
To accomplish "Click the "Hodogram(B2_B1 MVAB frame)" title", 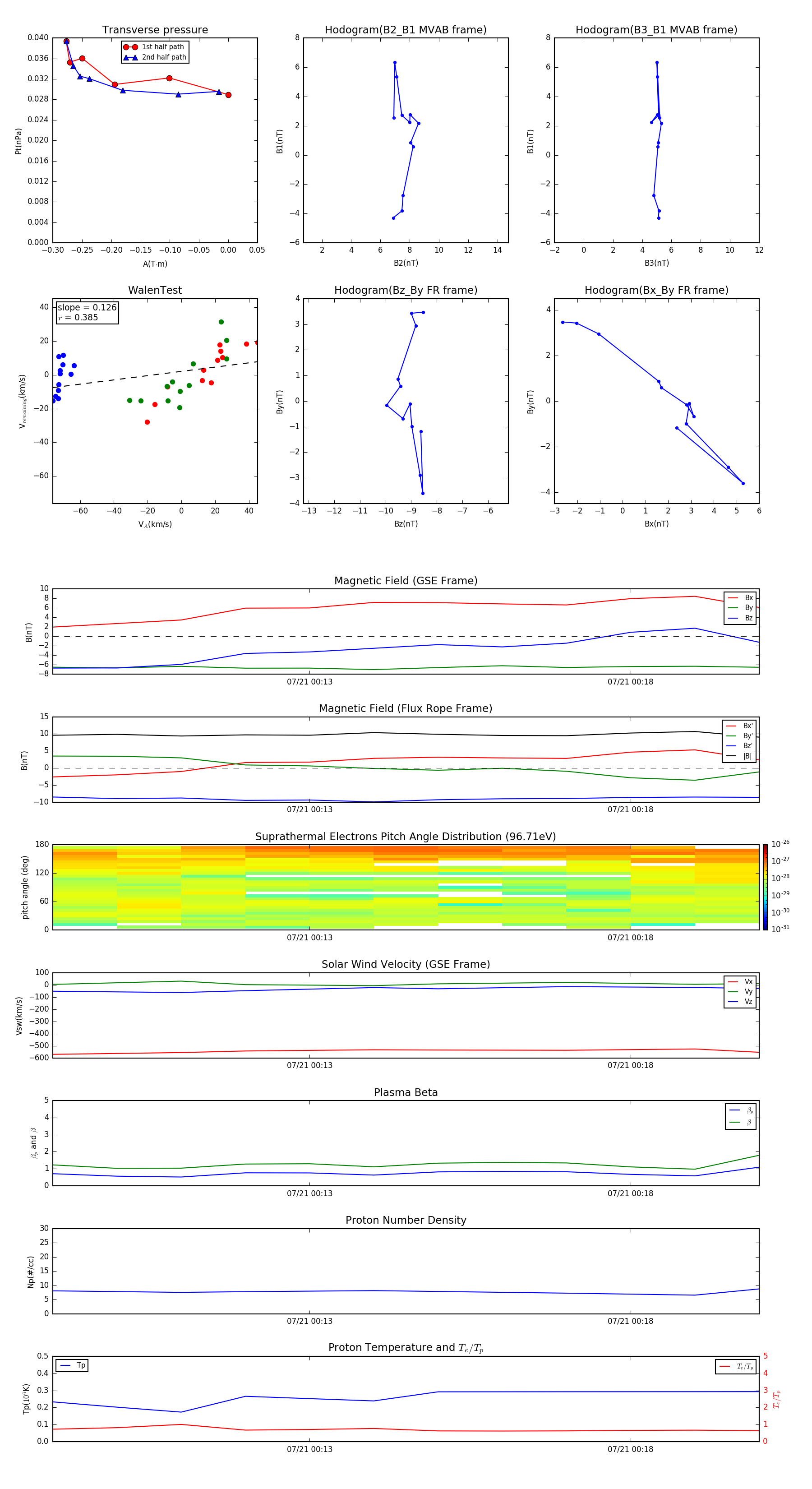I will pos(406,30).
